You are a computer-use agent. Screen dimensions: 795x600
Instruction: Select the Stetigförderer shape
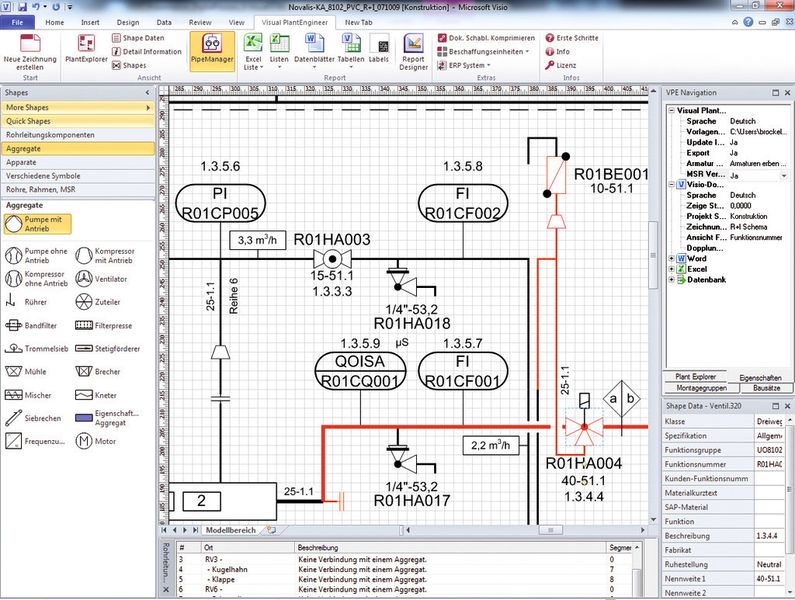click(107, 349)
